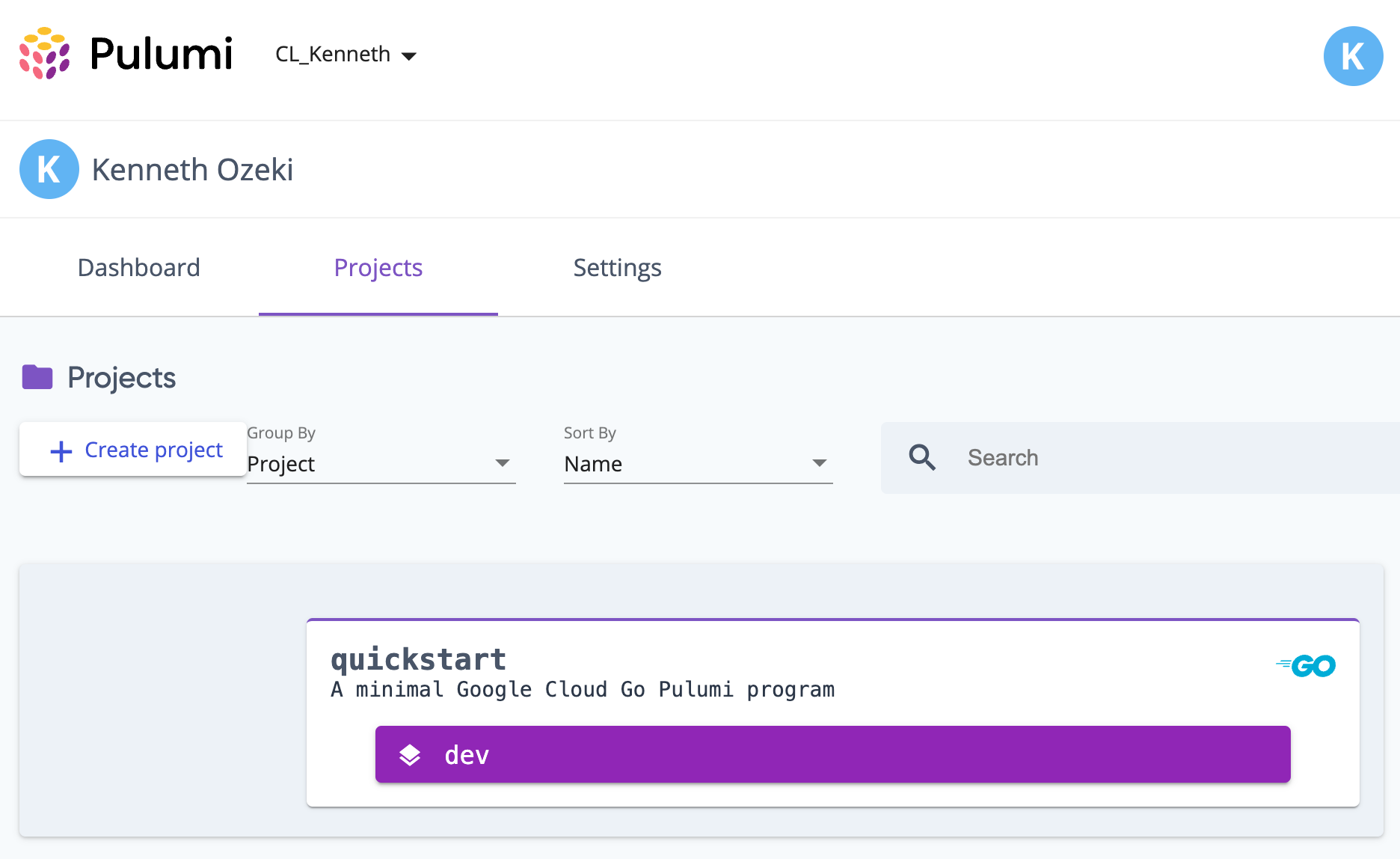
Task: Open the user avatar menu at top right
Action: point(1353,56)
